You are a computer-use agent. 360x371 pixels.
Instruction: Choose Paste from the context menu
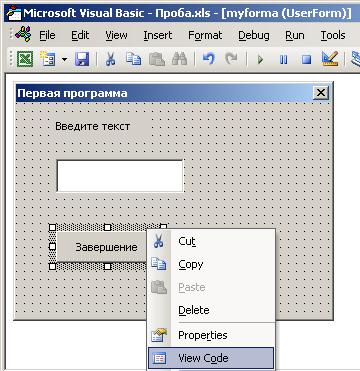pyautogui.click(x=211, y=287)
